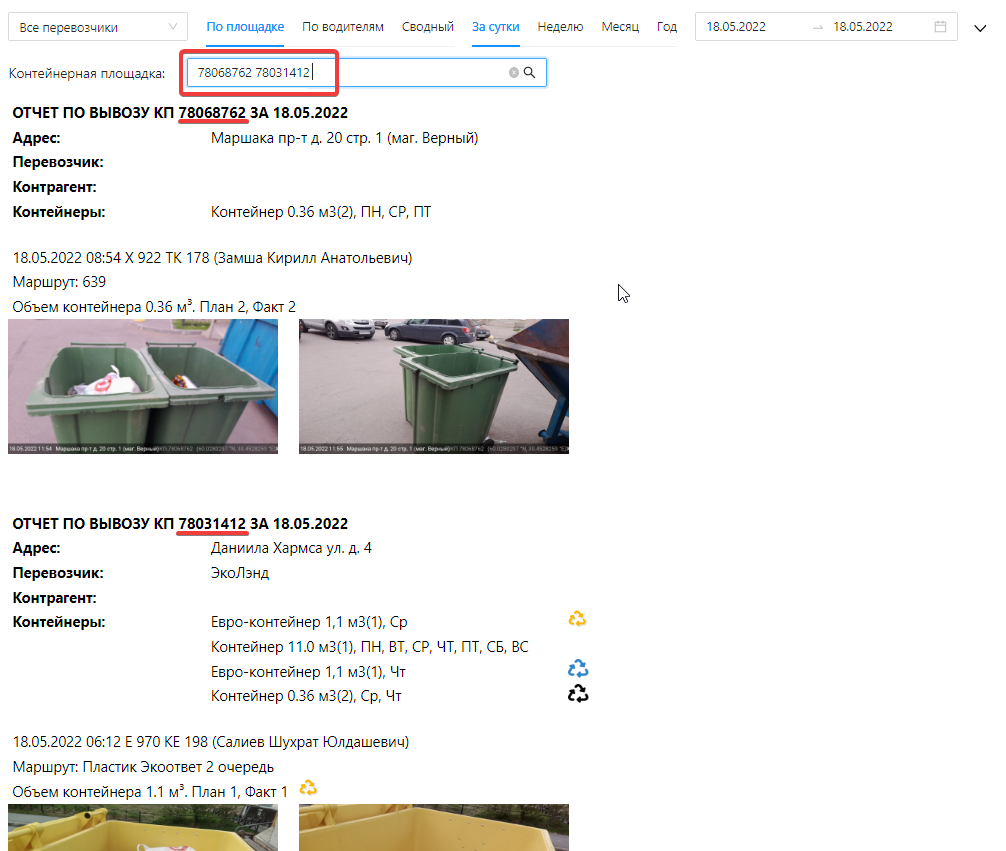This screenshot has height=851, width=1006.
Task: Open the calendar date picker icon
Action: point(940,27)
